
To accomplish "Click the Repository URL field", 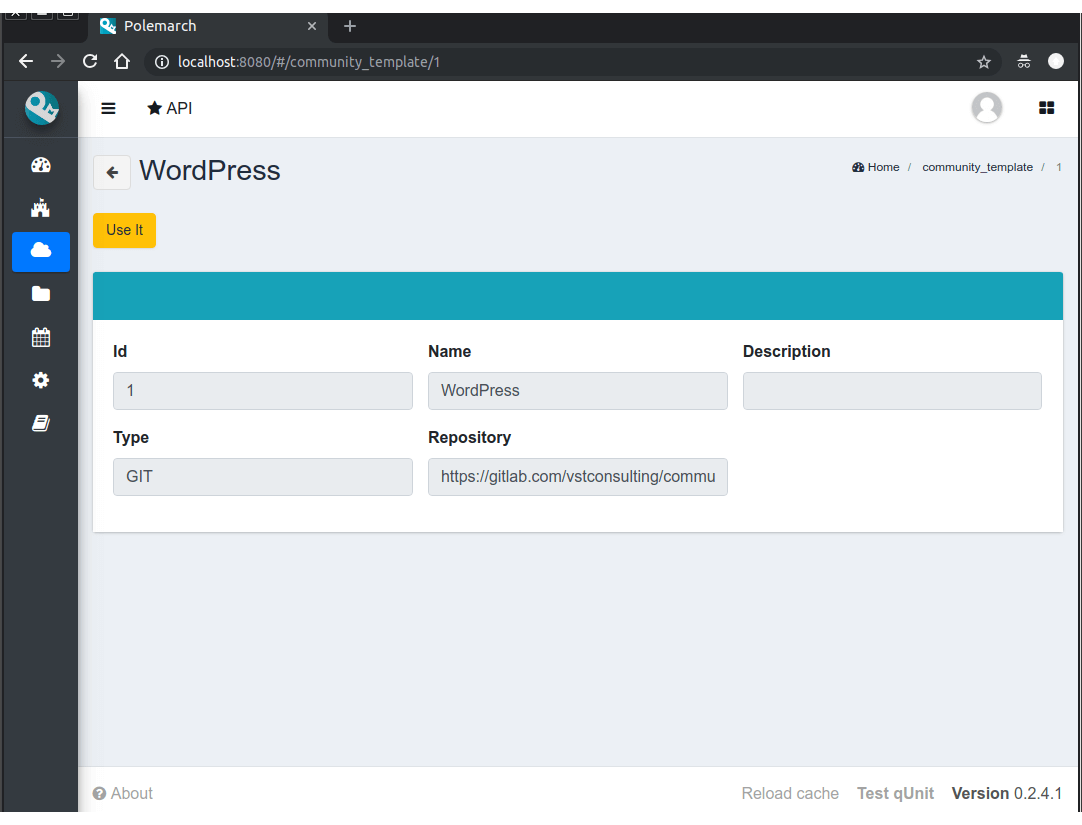I will (578, 477).
